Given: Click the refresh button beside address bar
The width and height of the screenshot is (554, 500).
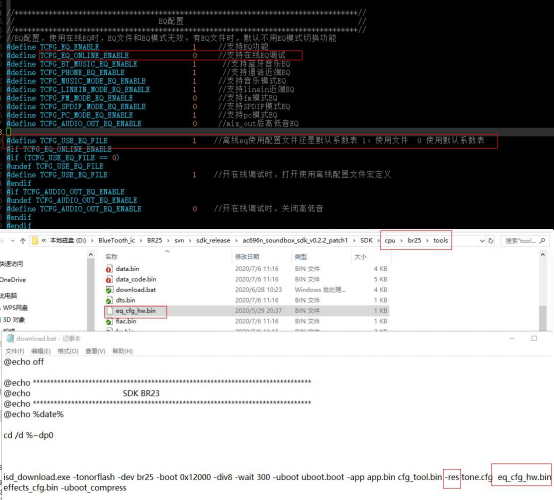Looking at the screenshot, I should 490,241.
